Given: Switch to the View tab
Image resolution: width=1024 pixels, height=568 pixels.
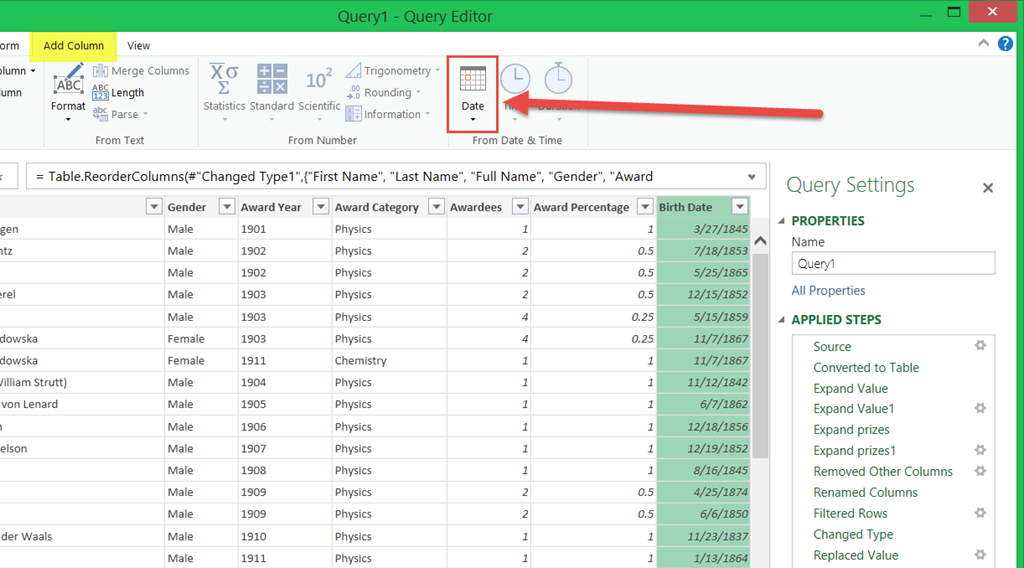Looking at the screenshot, I should (x=139, y=46).
